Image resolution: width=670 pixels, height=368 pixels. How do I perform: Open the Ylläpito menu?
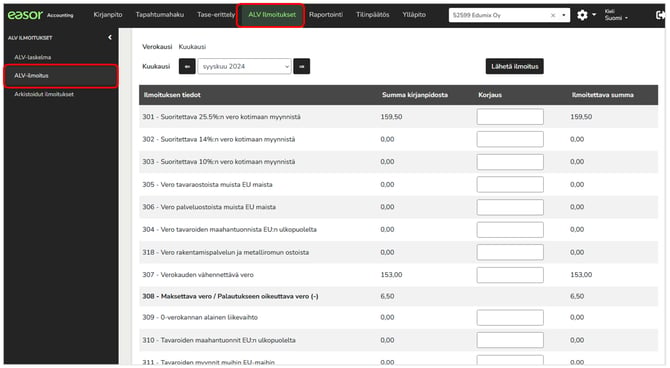click(x=414, y=15)
